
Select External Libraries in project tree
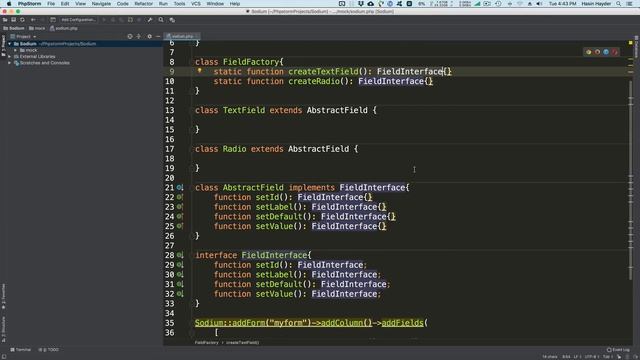(35, 57)
